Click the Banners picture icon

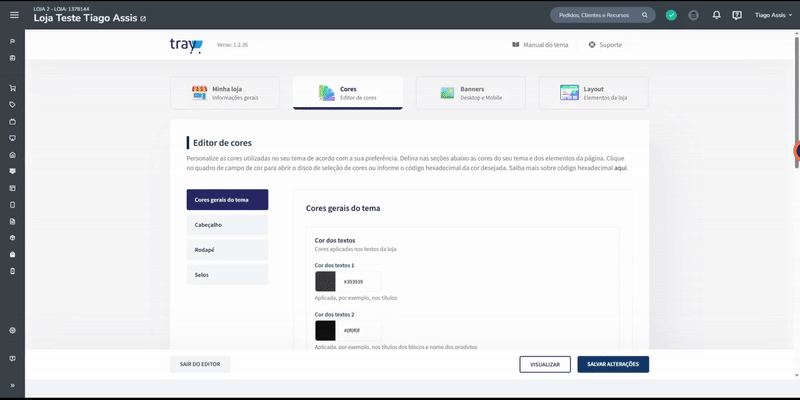[x=447, y=93]
